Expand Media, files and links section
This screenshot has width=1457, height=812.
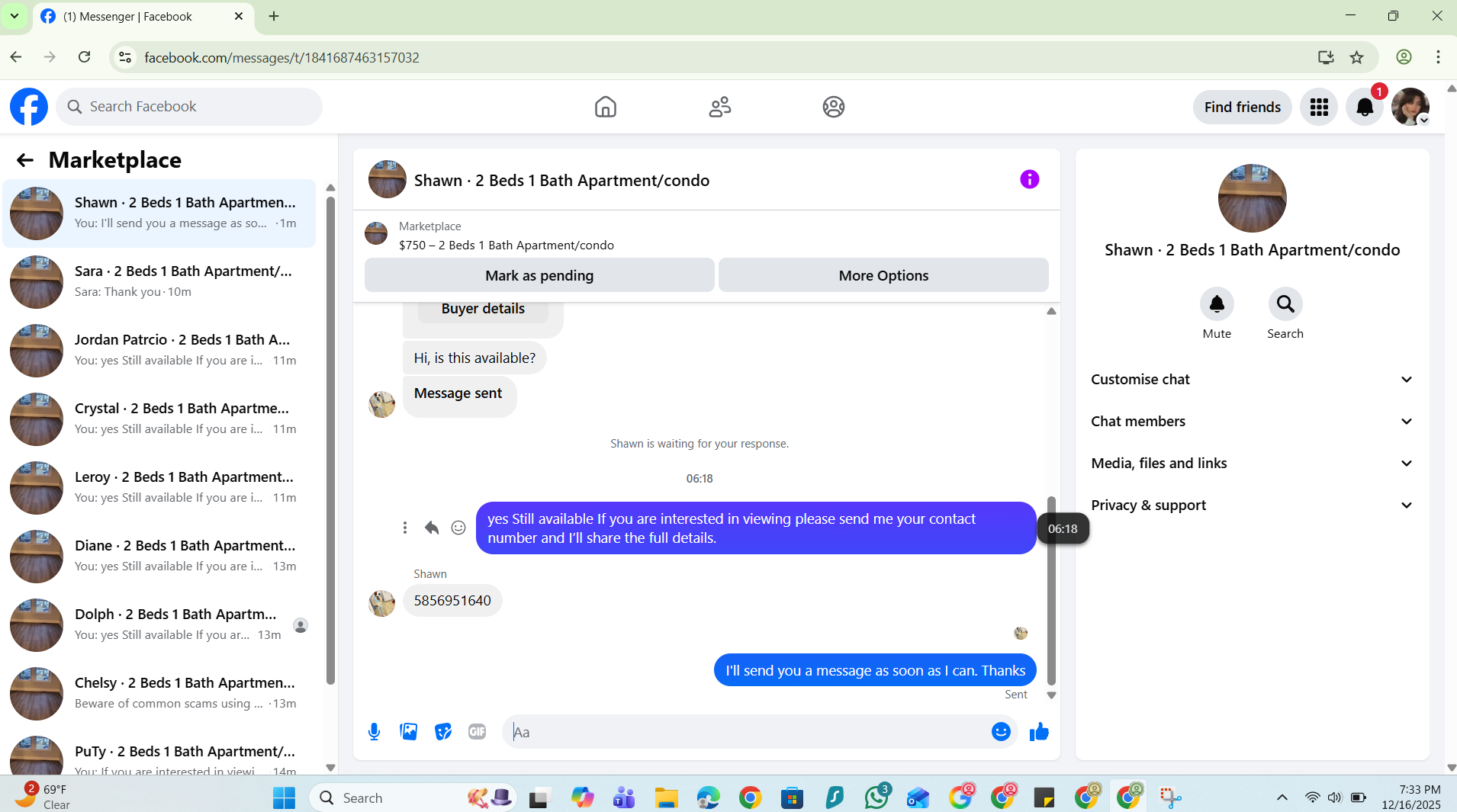[1252, 464]
